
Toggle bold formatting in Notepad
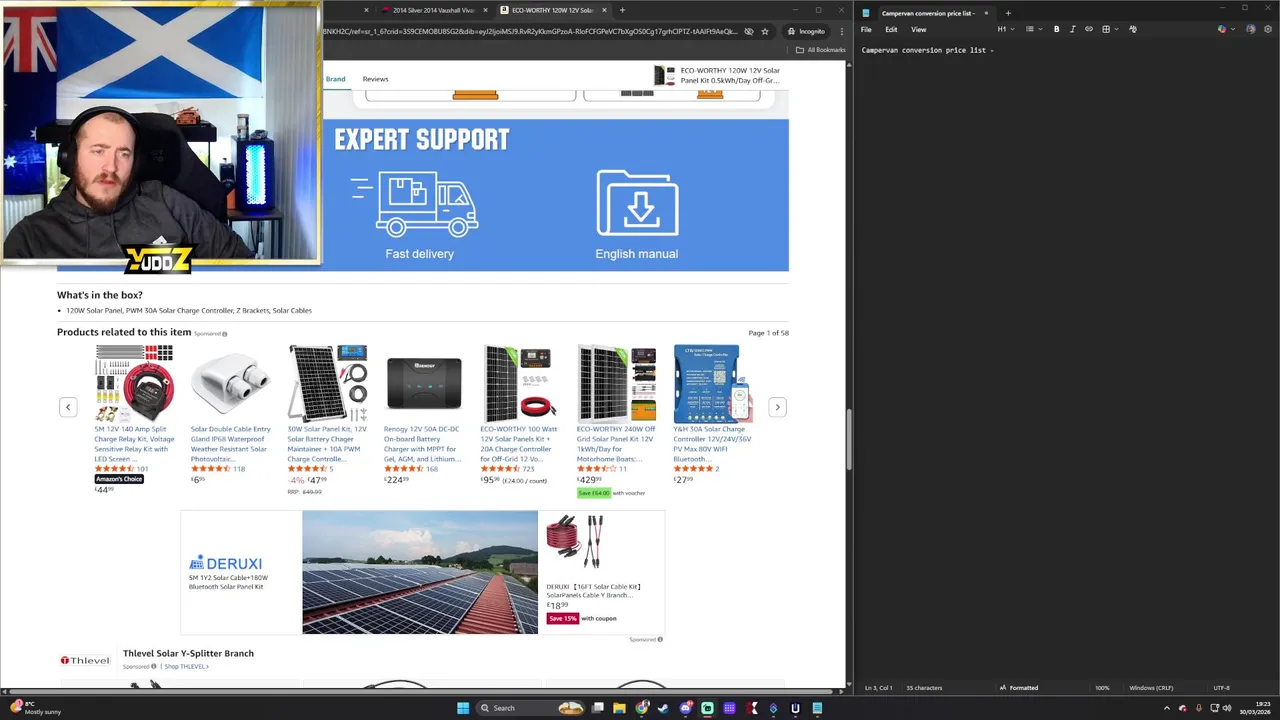pyautogui.click(x=1056, y=29)
